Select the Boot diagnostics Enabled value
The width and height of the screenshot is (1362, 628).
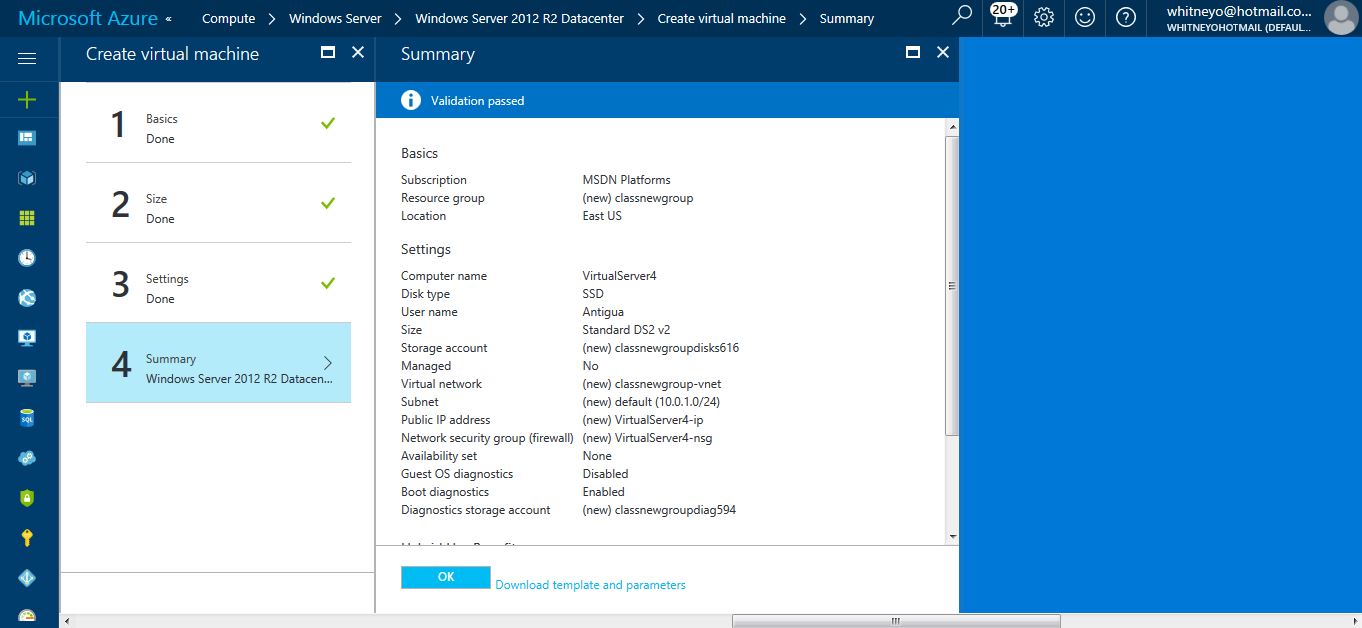pos(603,492)
